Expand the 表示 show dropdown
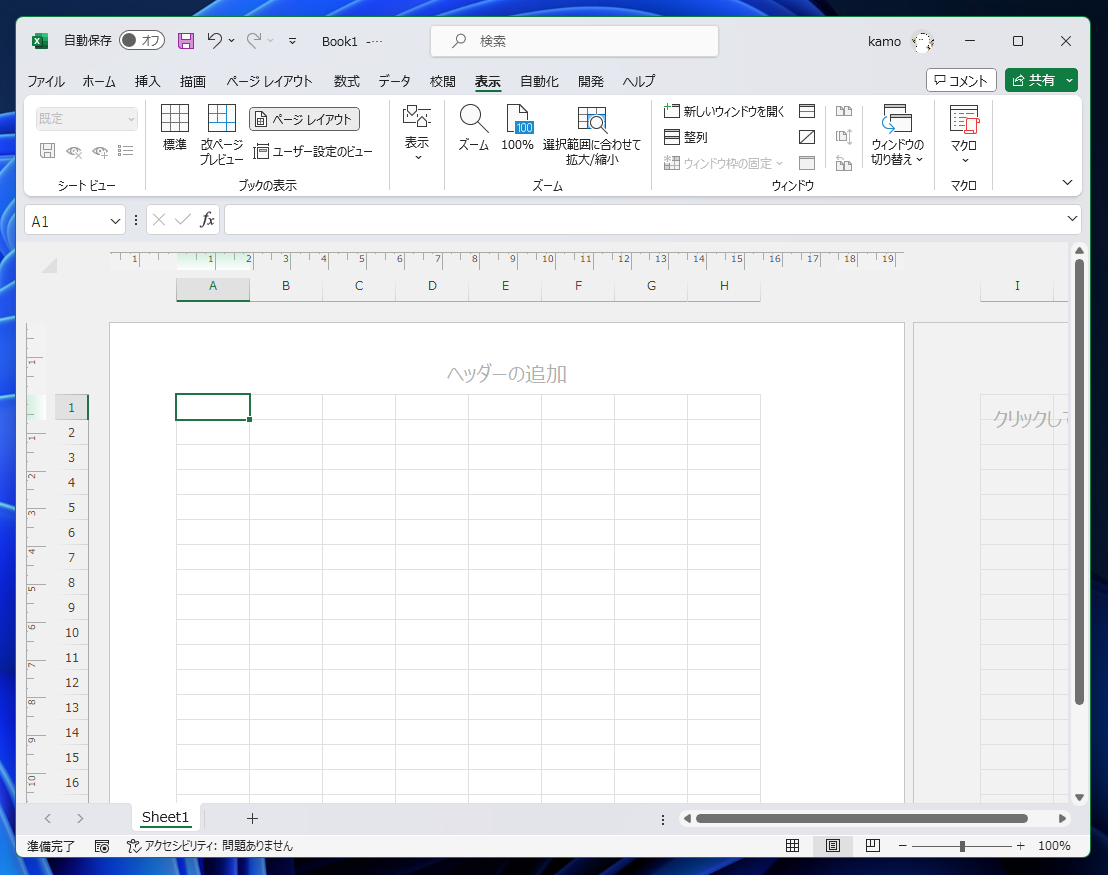The image size is (1108, 875). click(417, 143)
